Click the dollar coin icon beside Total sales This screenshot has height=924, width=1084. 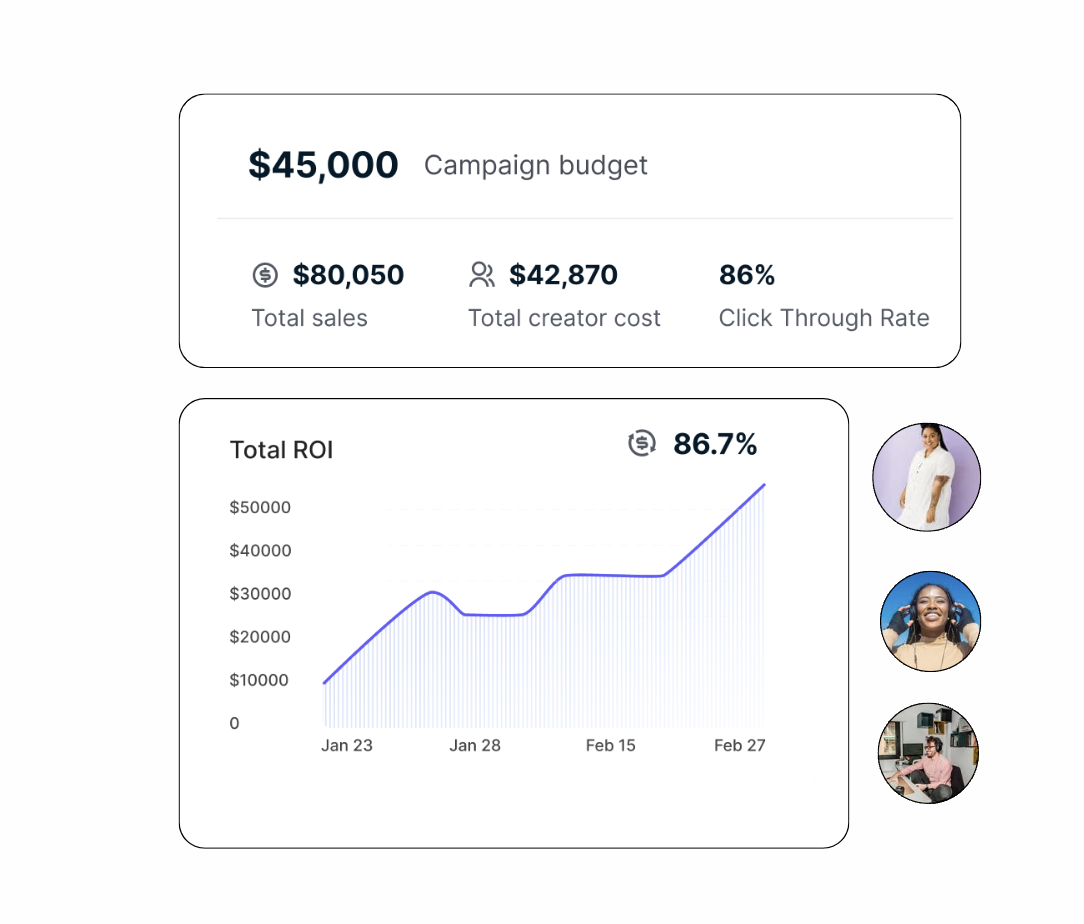click(x=265, y=275)
